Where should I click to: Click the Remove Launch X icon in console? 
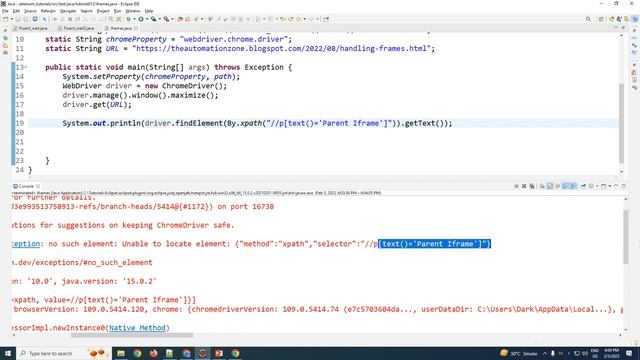point(524,186)
